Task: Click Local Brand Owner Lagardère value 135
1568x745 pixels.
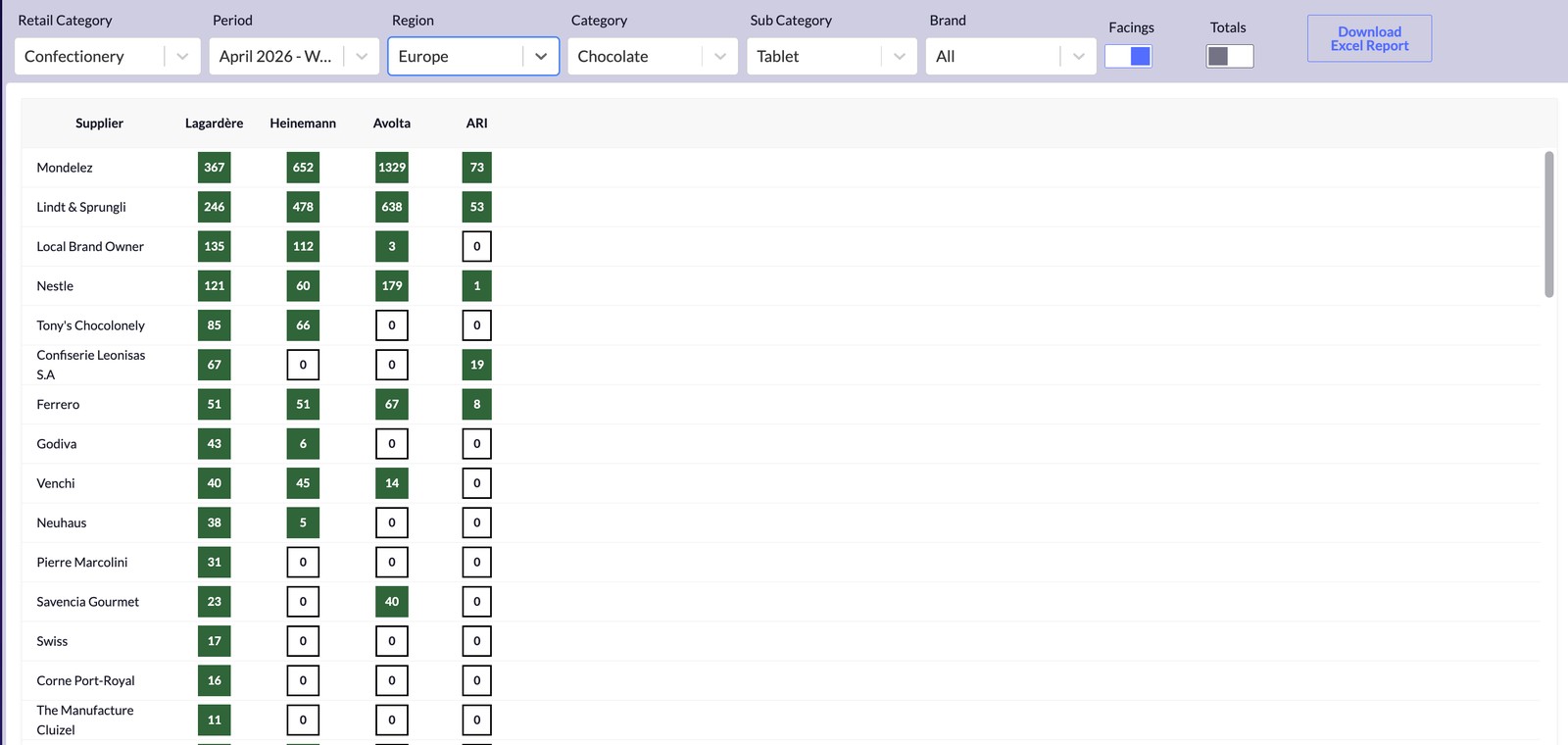Action: [x=214, y=247]
